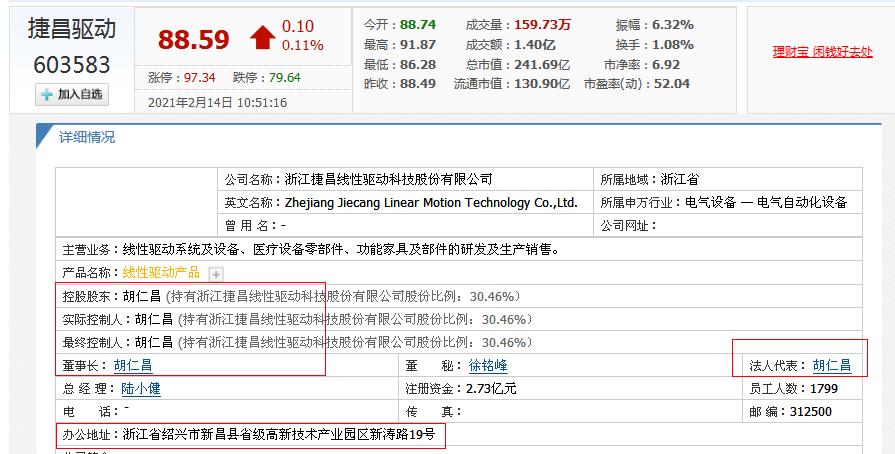Click the blue plus icon on 加入自选
This screenshot has height=454, width=895.
coord(47,95)
